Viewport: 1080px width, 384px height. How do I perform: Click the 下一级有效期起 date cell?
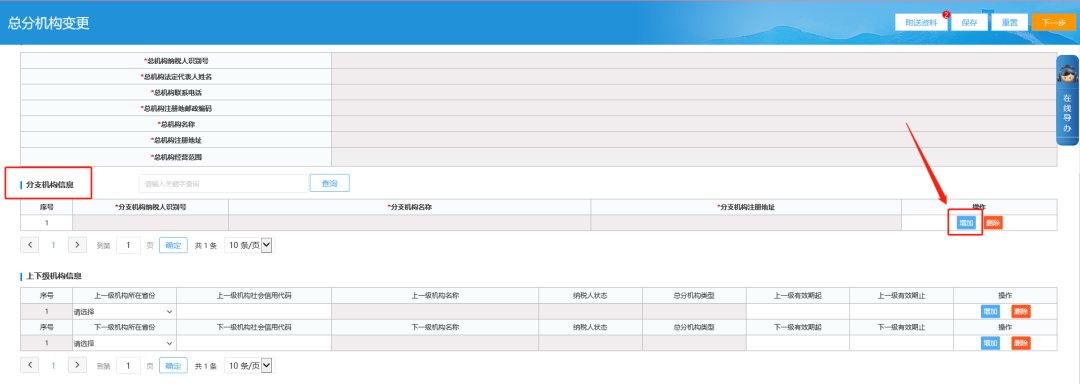point(798,343)
